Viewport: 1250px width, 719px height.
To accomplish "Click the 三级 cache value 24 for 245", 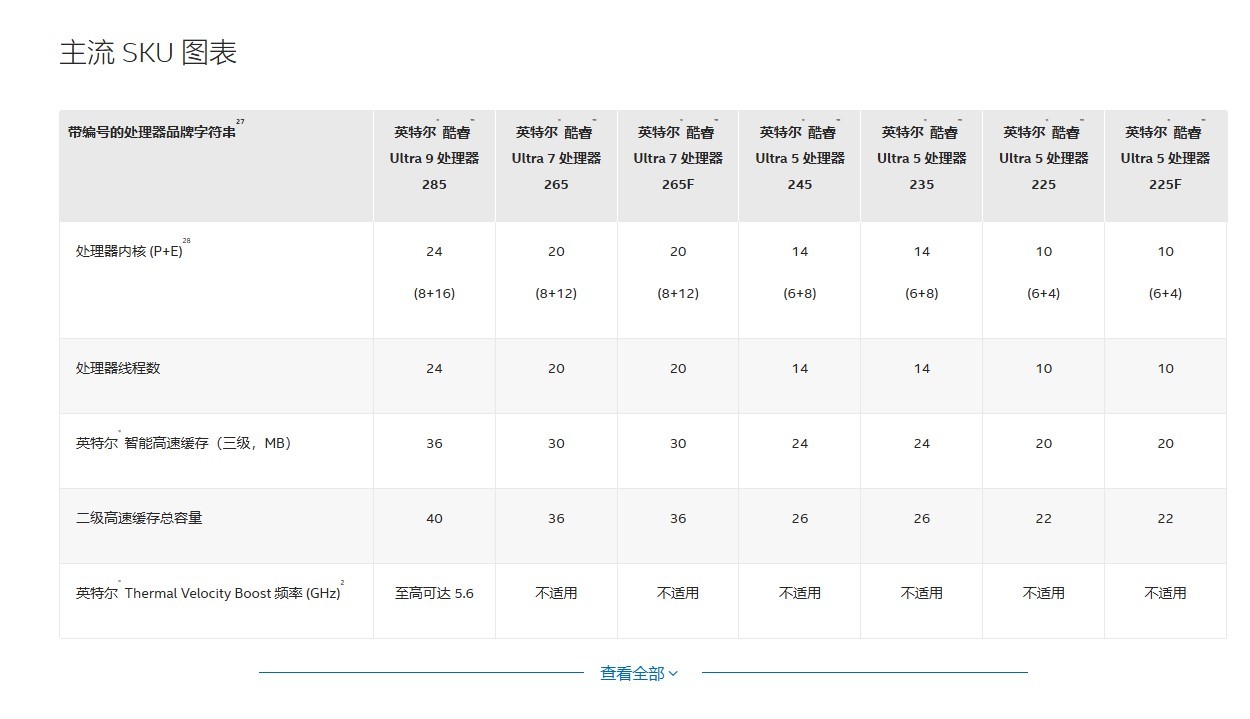I will [800, 443].
